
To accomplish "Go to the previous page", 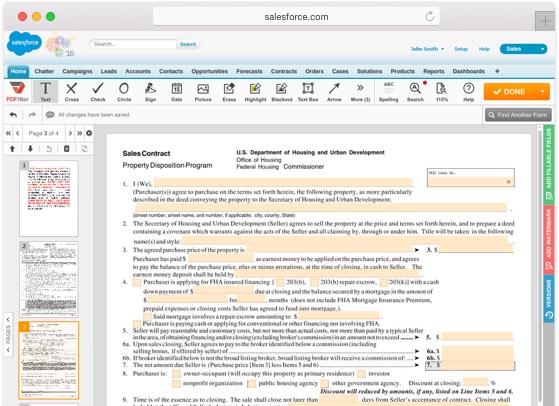I will coord(17,133).
